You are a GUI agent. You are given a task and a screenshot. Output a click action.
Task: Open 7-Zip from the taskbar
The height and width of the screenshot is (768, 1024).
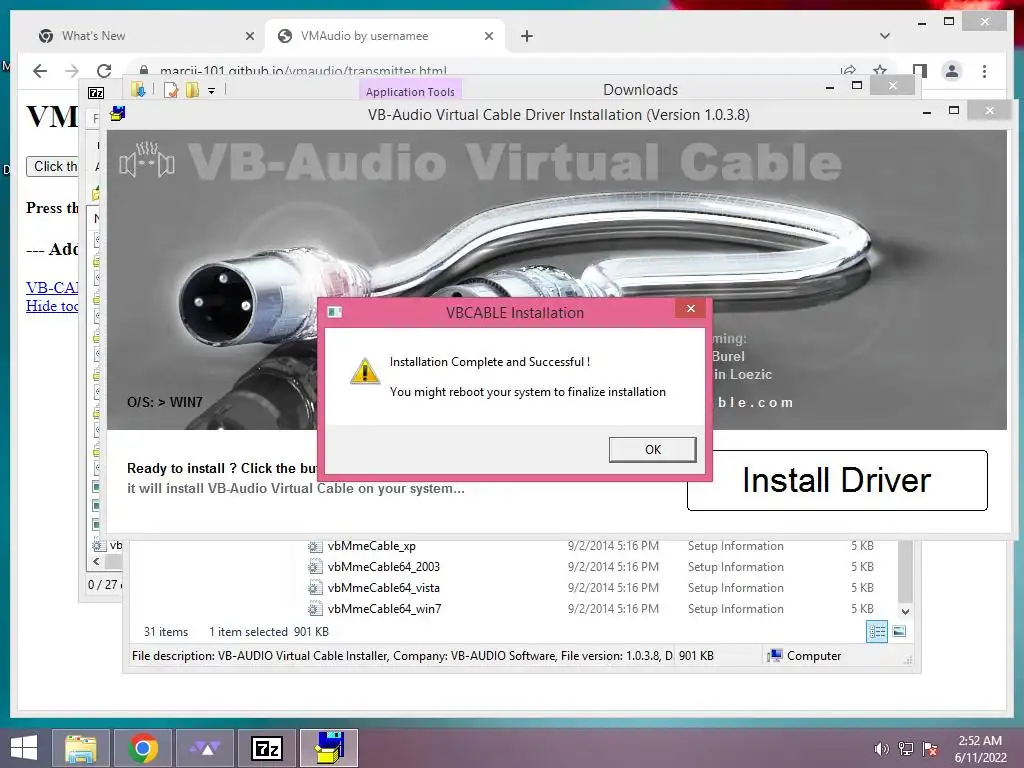click(267, 748)
